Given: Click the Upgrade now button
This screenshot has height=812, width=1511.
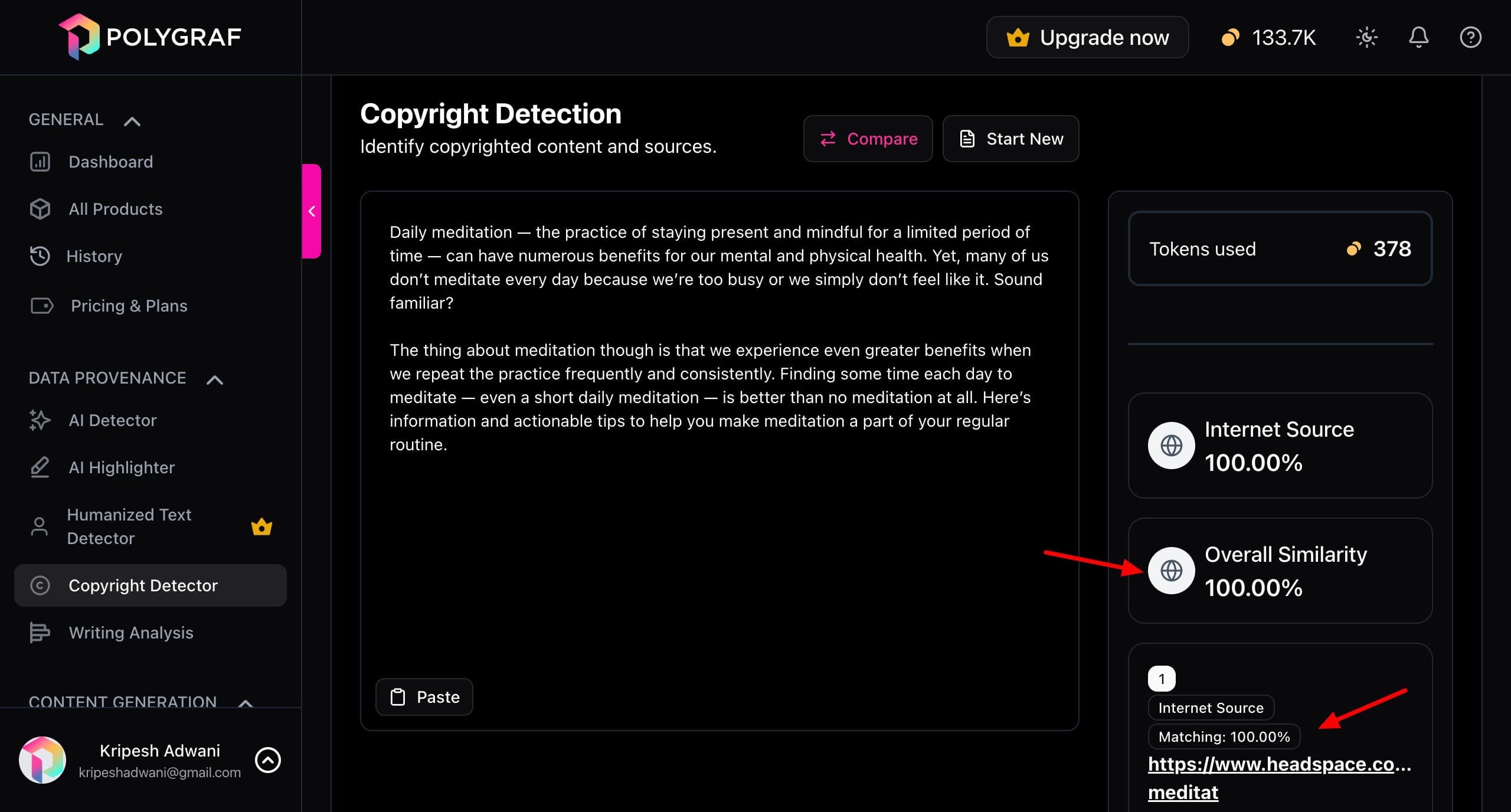Looking at the screenshot, I should click(x=1087, y=37).
